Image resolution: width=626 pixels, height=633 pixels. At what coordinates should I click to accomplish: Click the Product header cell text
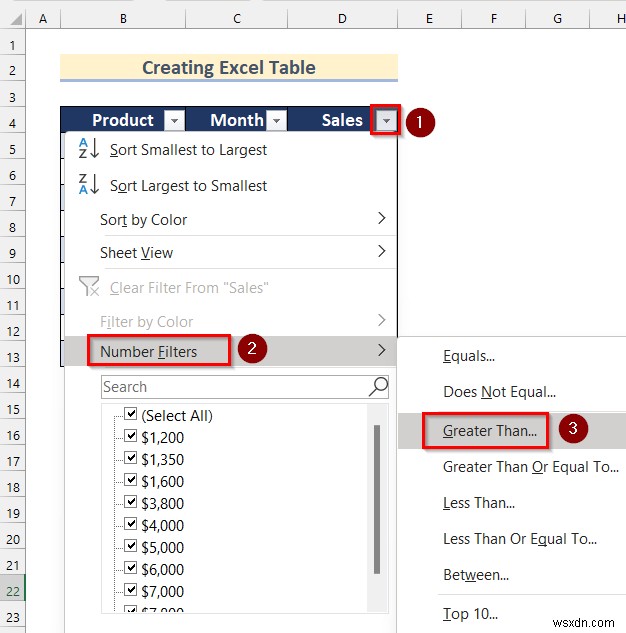tap(123, 120)
